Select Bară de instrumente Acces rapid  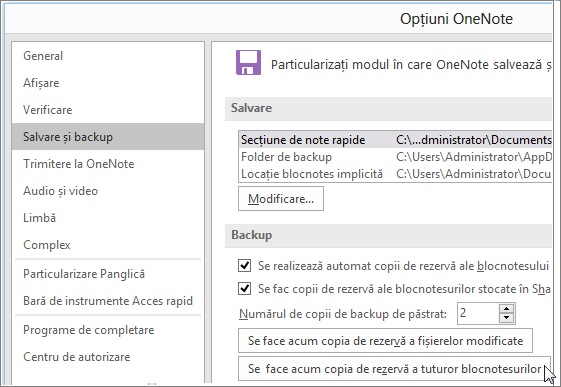[x=108, y=301]
